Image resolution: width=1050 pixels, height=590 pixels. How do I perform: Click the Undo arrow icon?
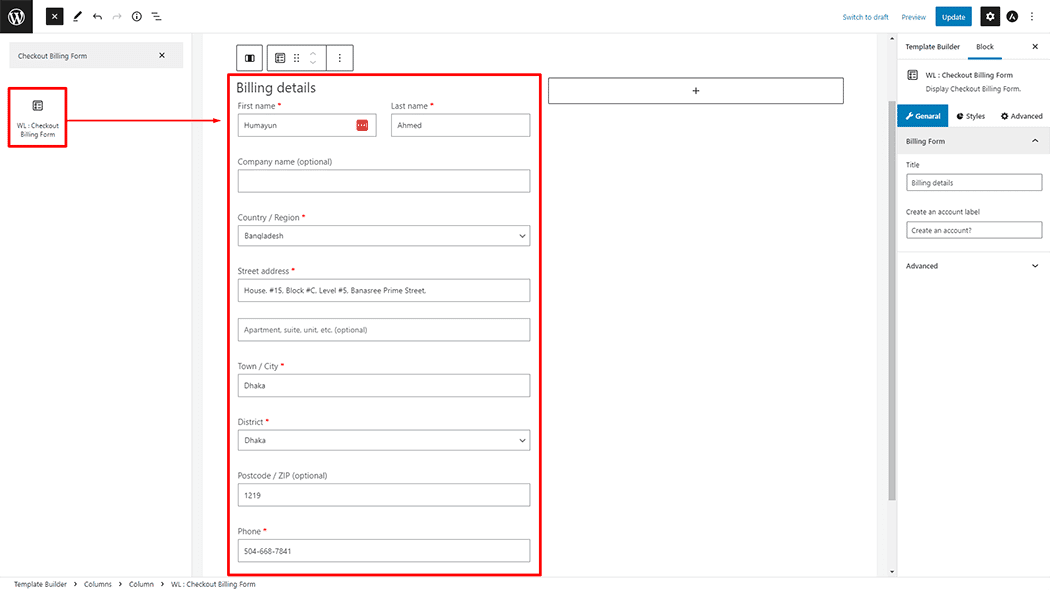click(97, 17)
